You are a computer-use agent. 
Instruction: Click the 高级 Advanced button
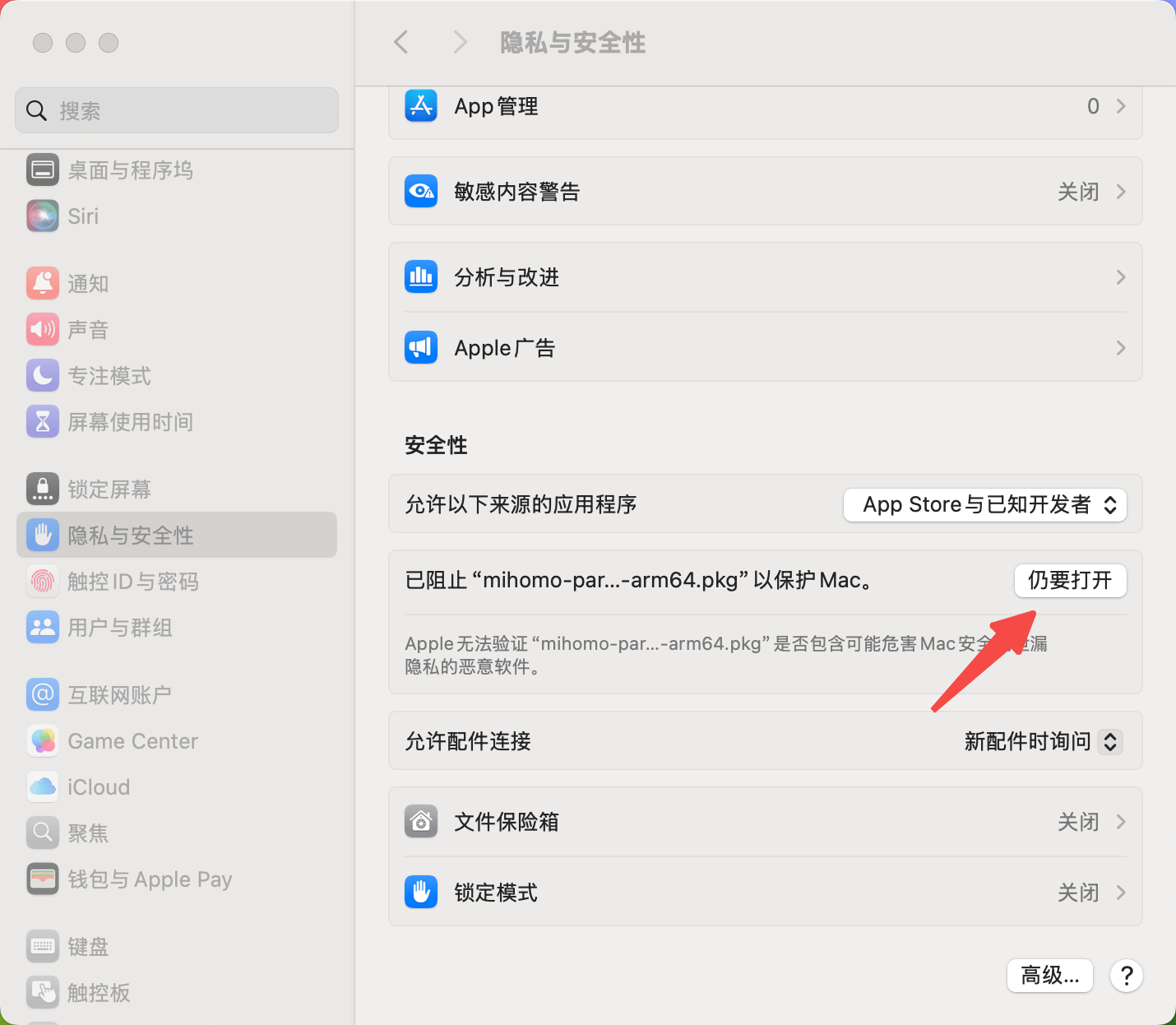[x=1049, y=976]
